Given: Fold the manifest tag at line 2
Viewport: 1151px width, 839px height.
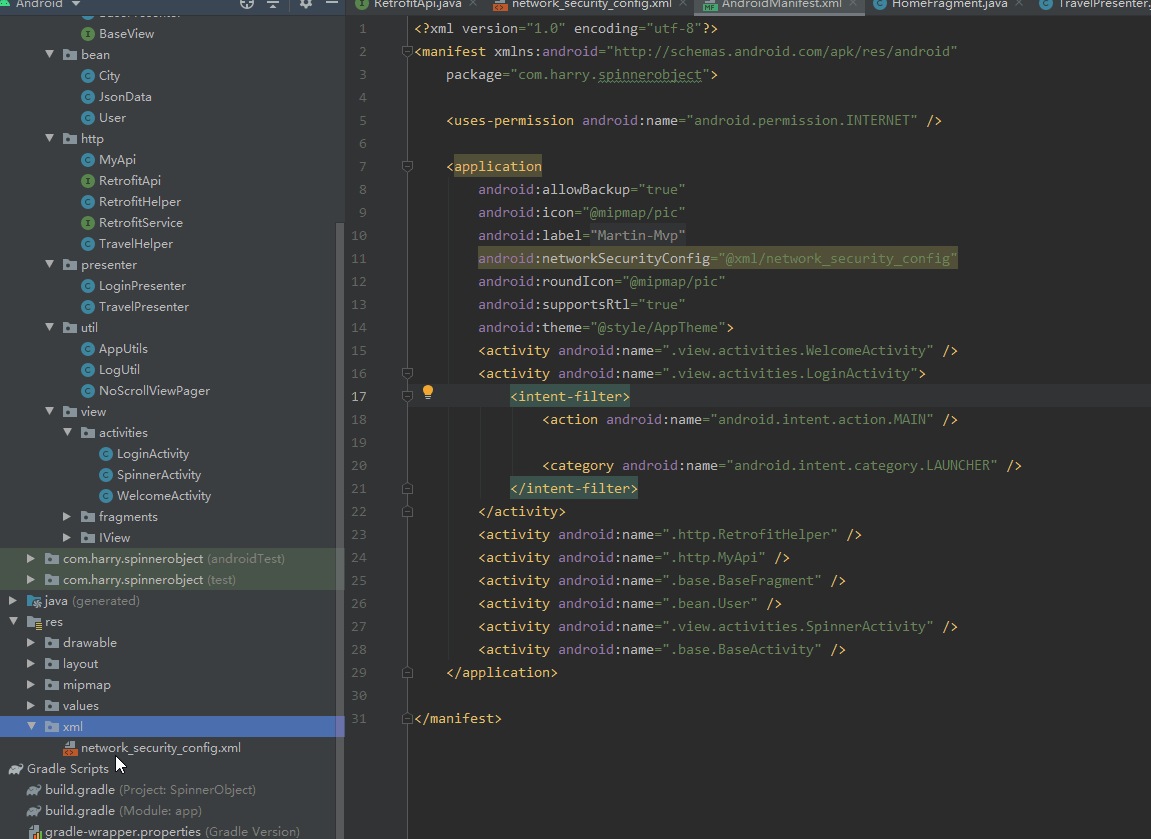Looking at the screenshot, I should point(407,51).
